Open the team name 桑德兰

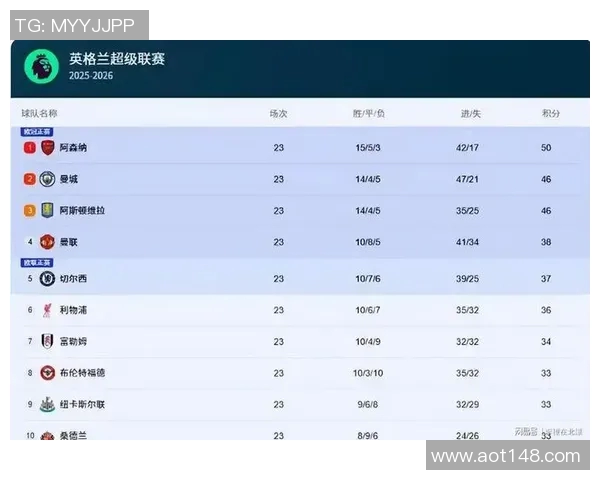click(x=73, y=435)
